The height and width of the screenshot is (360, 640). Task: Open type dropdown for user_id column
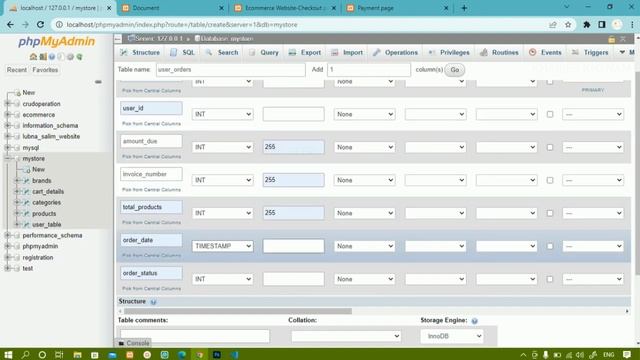222,114
